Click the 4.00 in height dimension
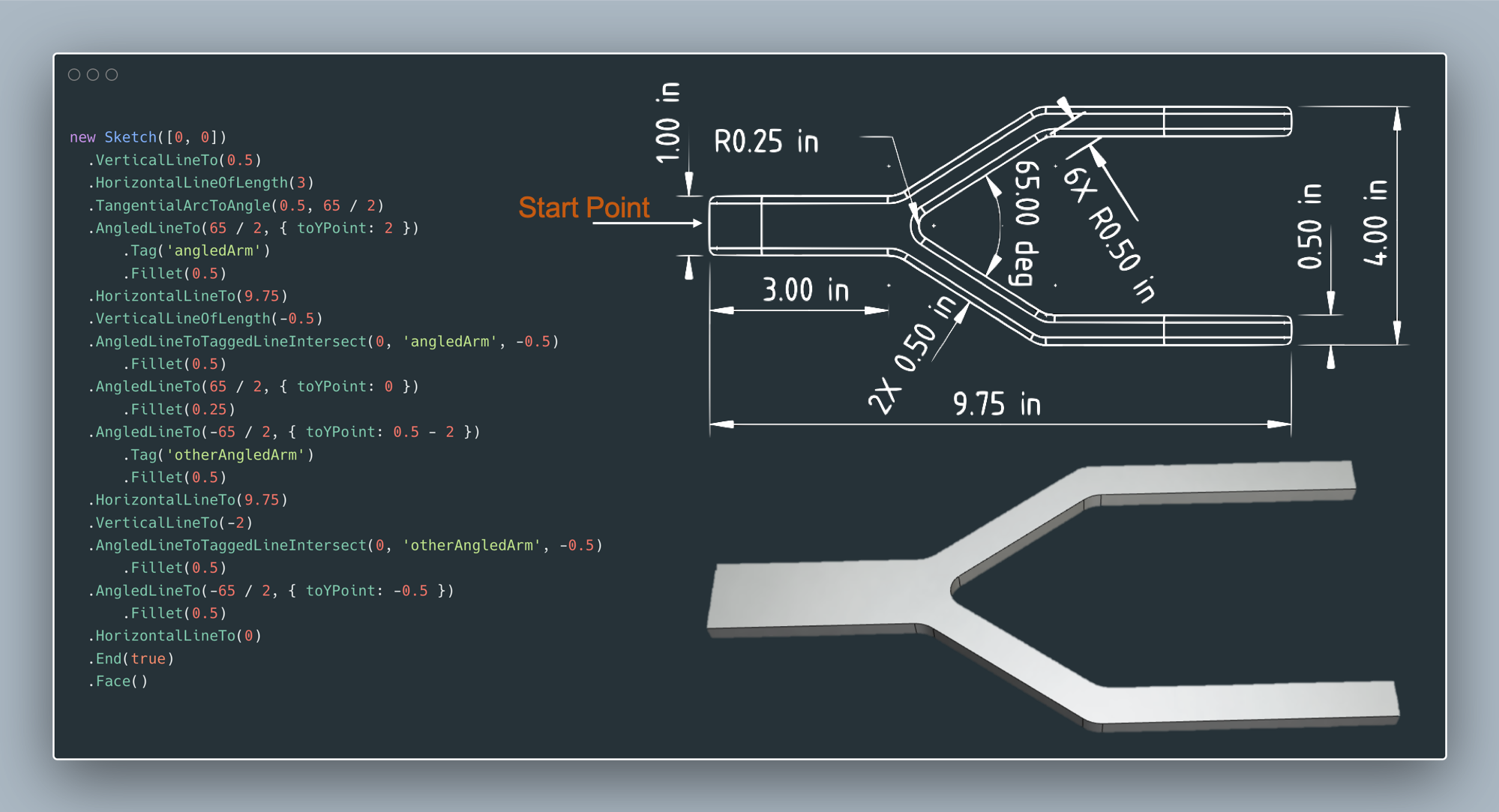The height and width of the screenshot is (812, 1499). (x=1376, y=223)
